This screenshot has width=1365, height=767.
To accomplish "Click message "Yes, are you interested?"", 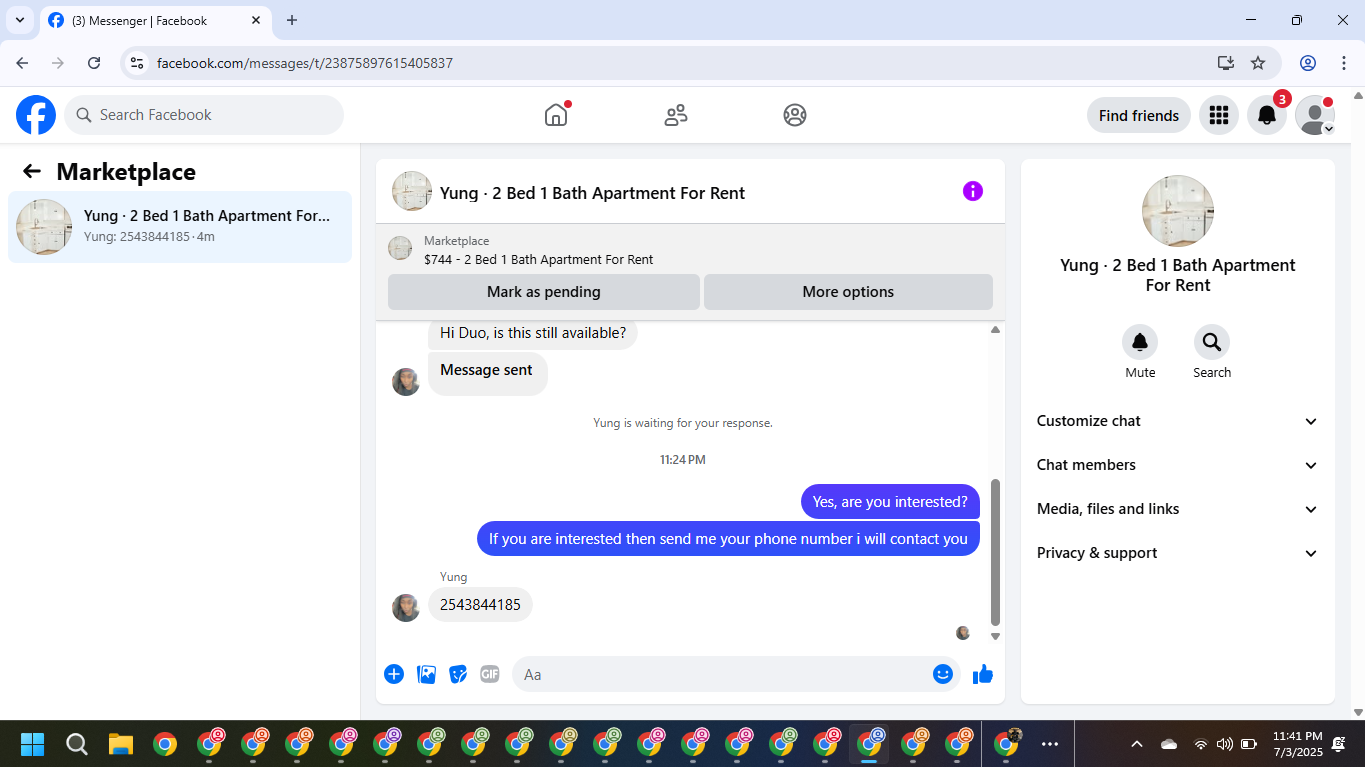I will (890, 502).
